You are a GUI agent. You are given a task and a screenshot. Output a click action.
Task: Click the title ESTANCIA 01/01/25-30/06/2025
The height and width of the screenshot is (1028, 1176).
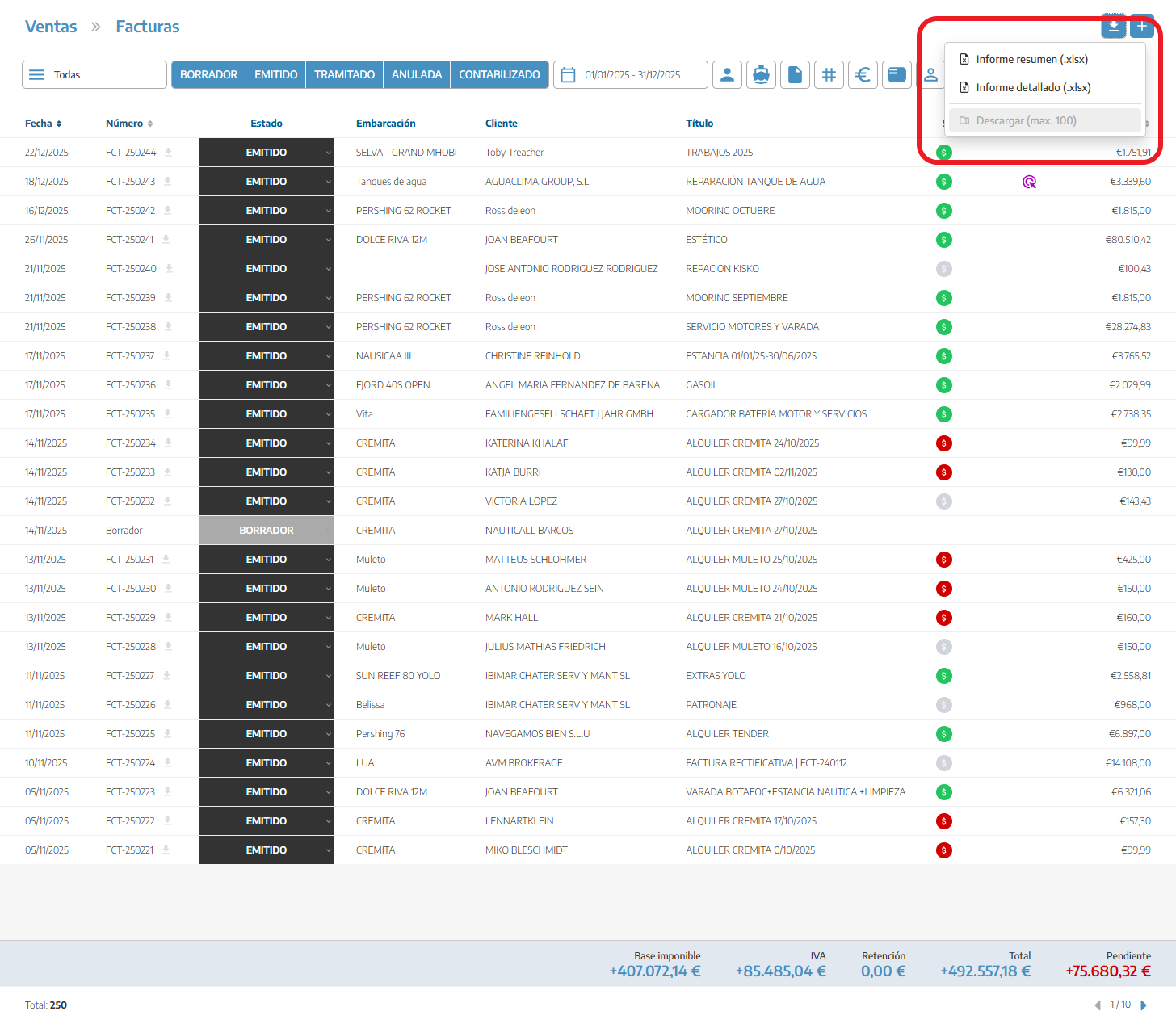point(751,356)
